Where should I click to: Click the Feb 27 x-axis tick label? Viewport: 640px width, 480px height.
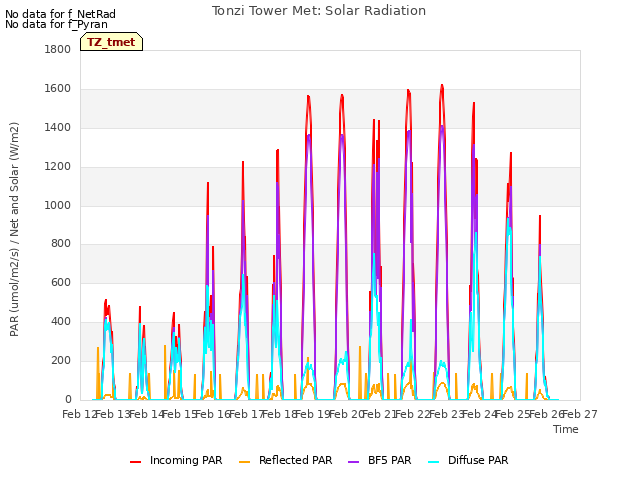580,415
